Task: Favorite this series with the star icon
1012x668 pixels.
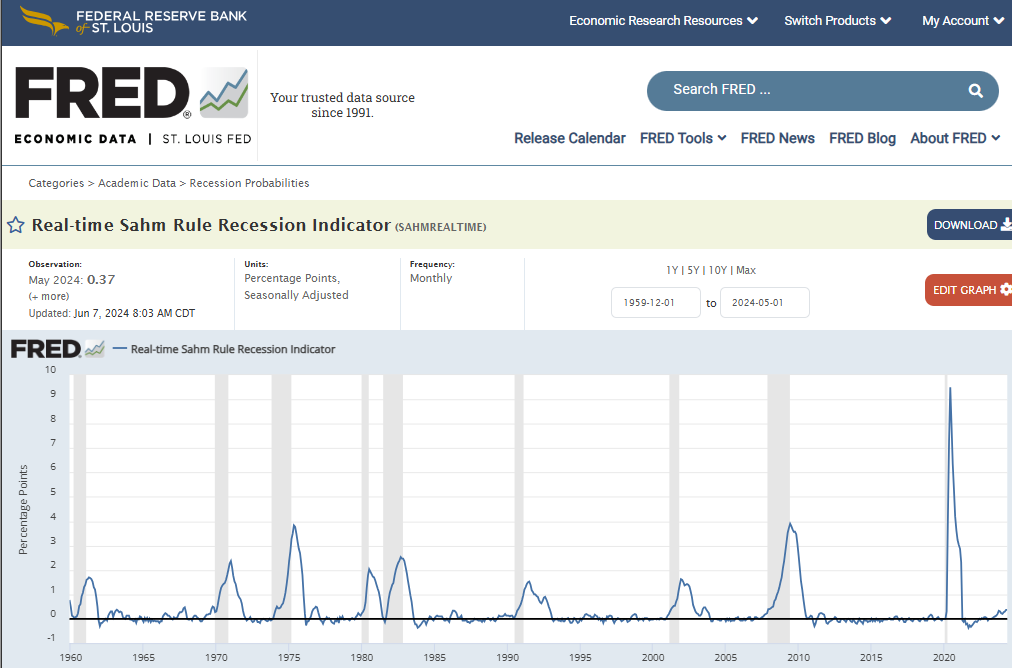Action: [16, 225]
